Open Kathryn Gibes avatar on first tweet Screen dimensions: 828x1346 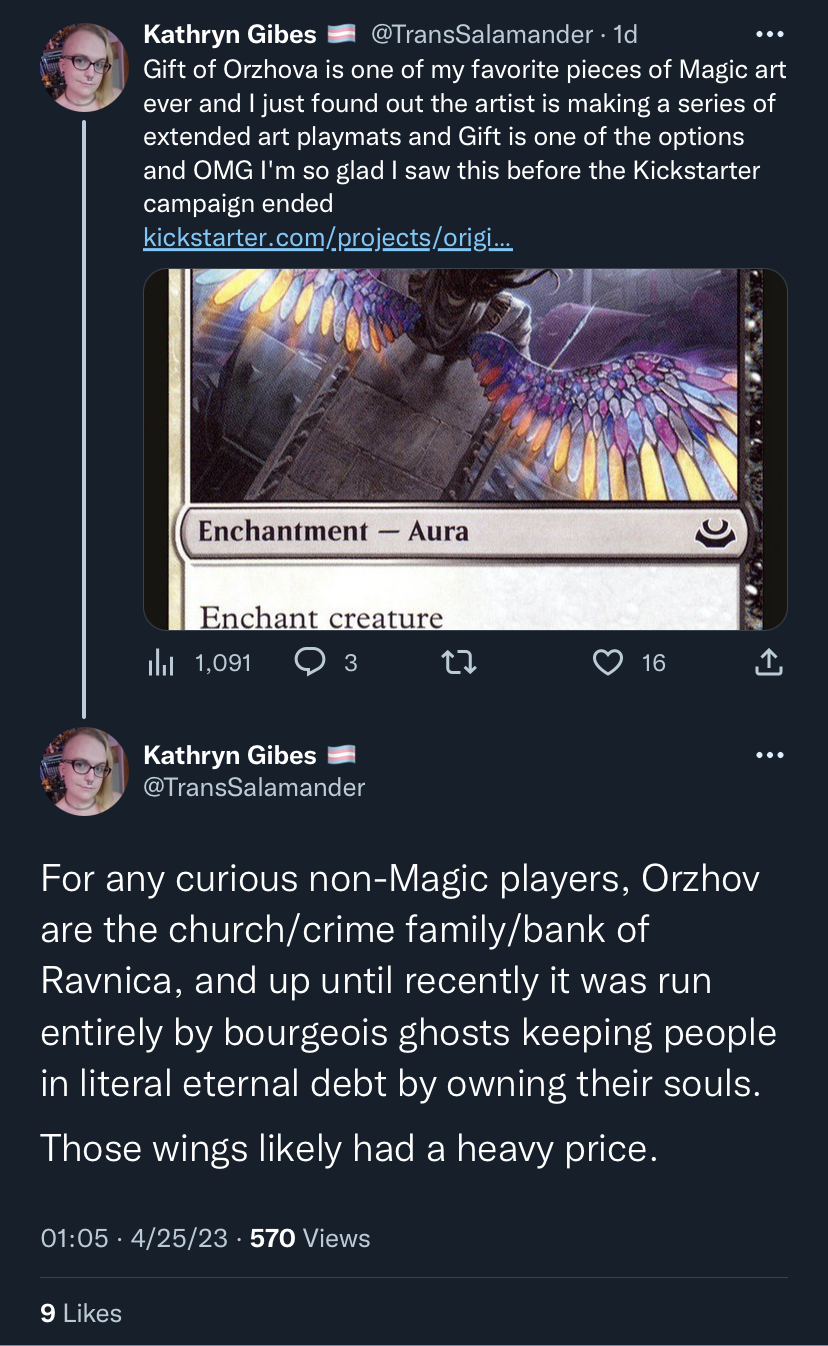(84, 67)
